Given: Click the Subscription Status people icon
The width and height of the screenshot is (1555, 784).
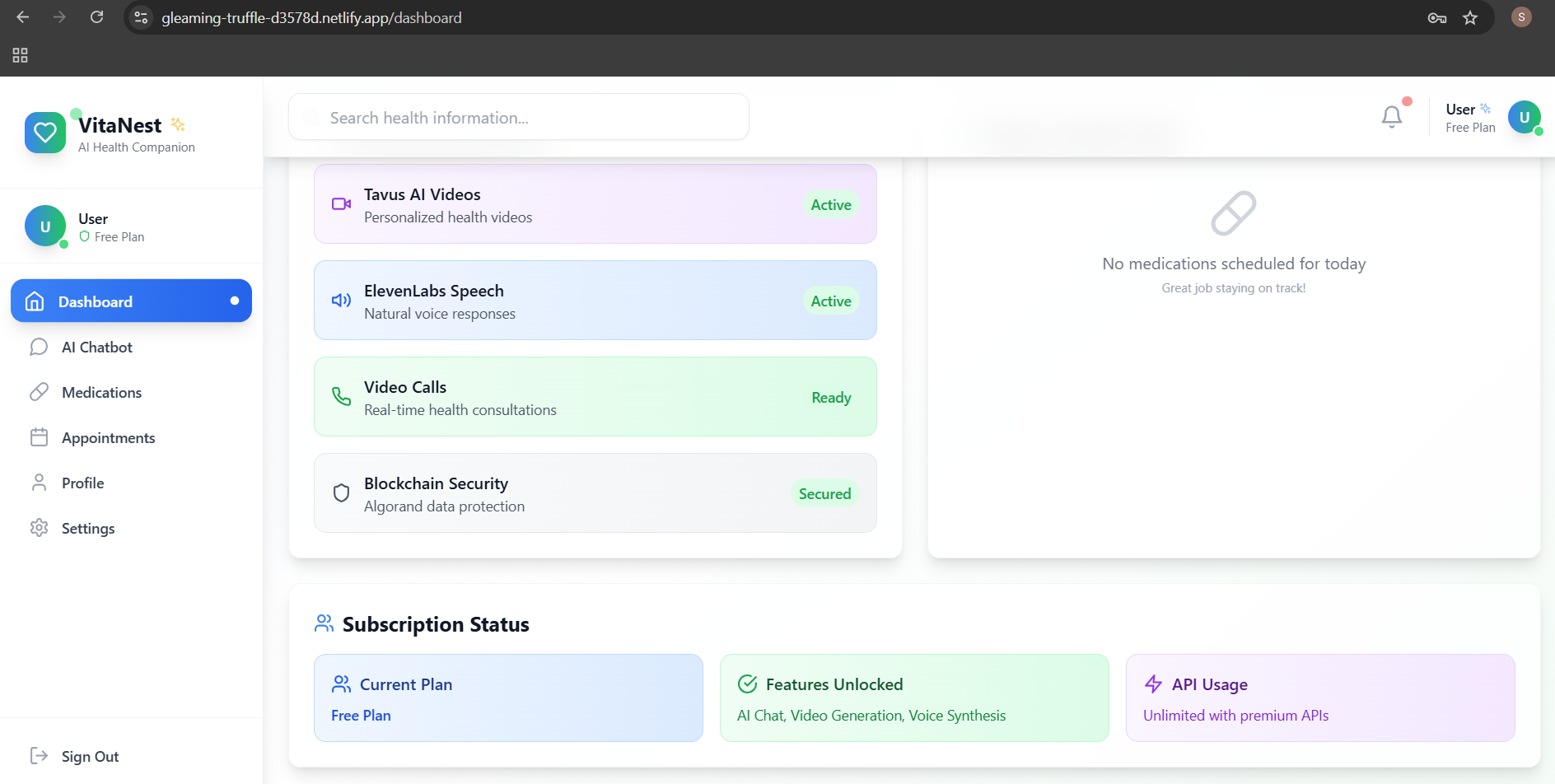Looking at the screenshot, I should 324,624.
